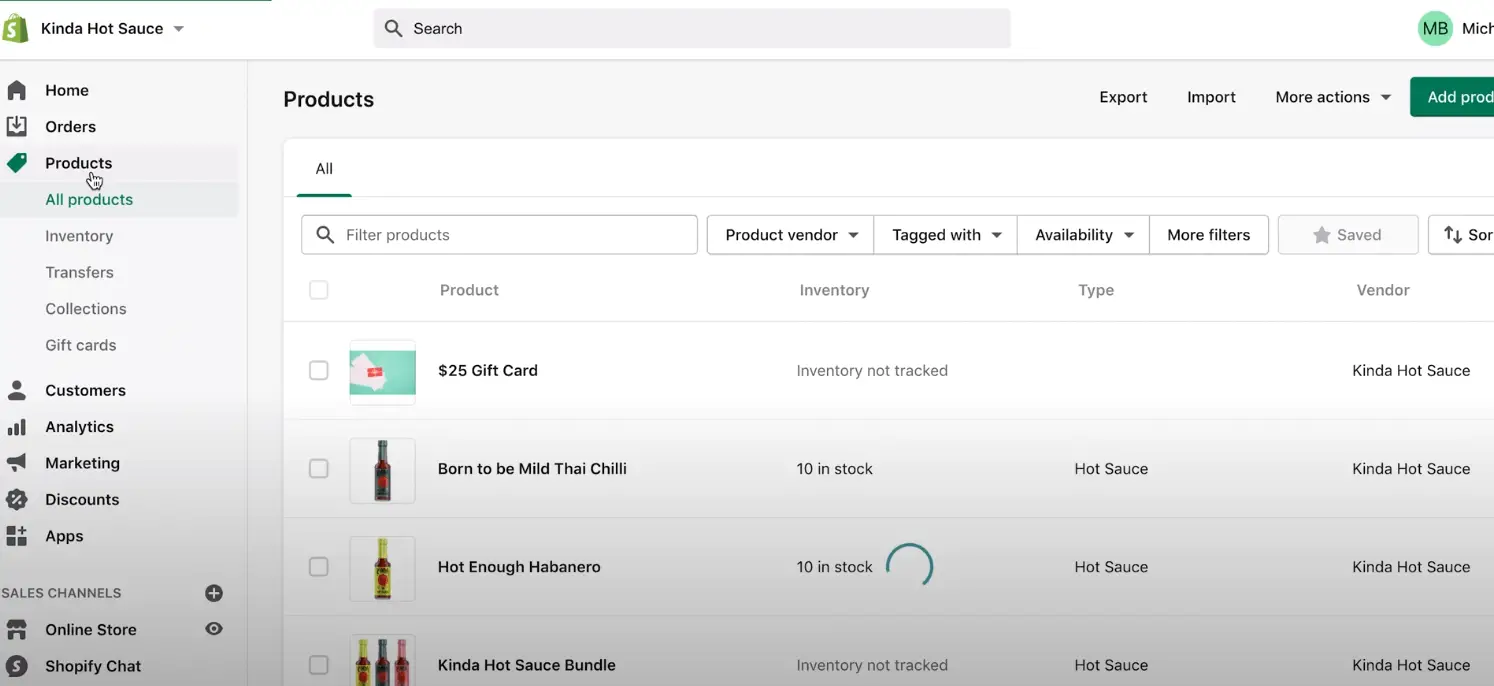Click the Filter products input field
Viewport: 1494px width, 686px height.
[x=500, y=235]
